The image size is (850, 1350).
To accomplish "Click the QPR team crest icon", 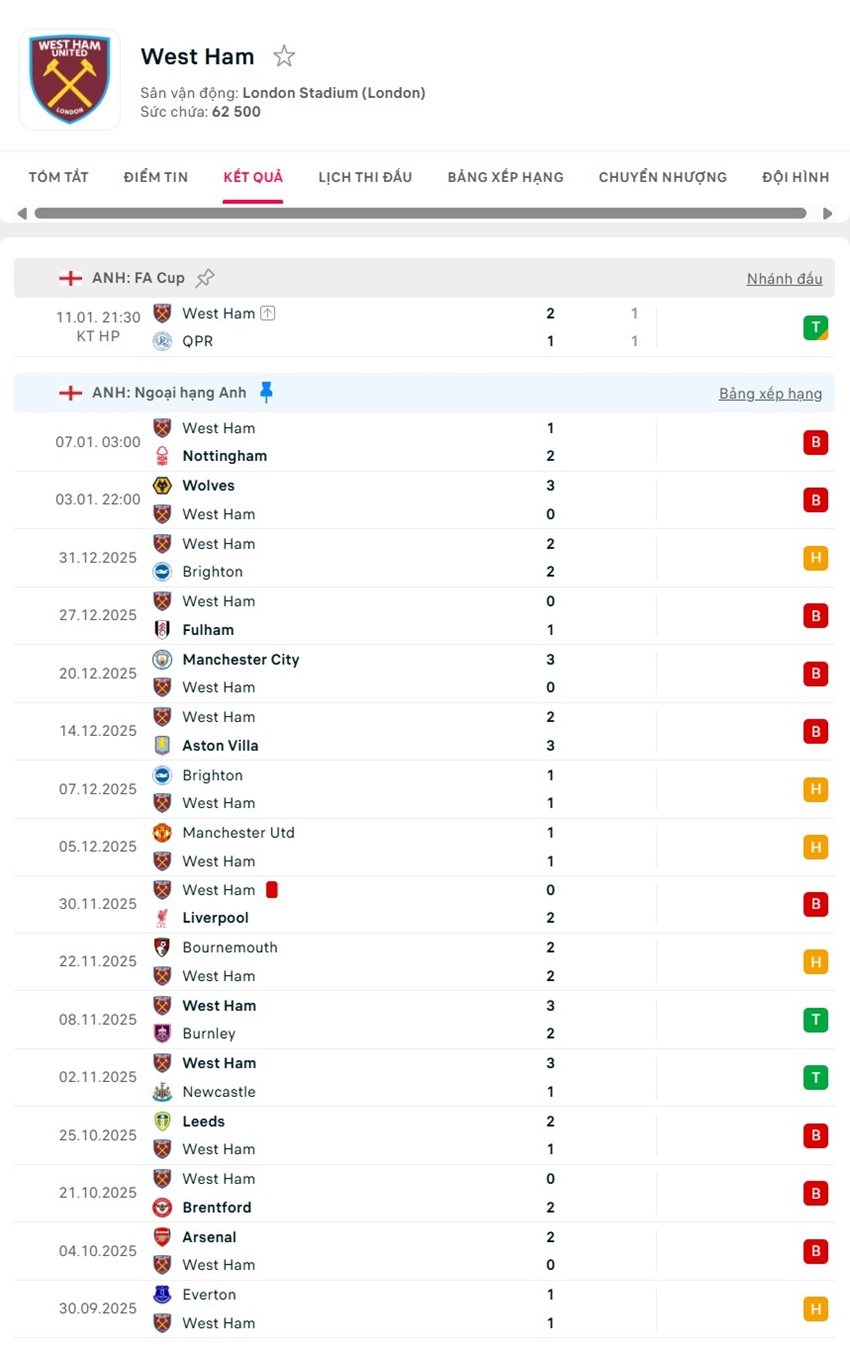I will (x=162, y=340).
